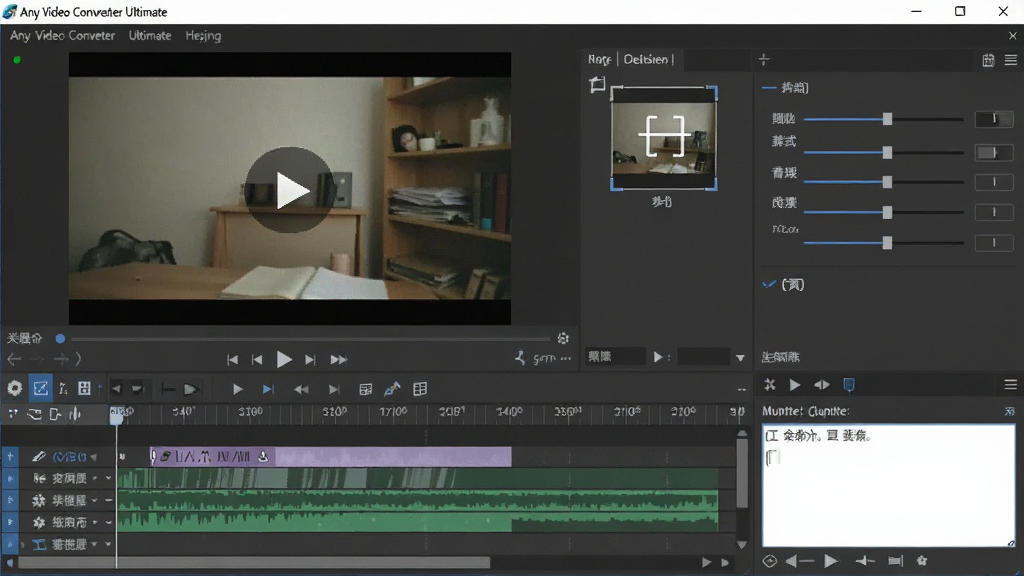Click small play button beside the dropdown field
This screenshot has width=1024, height=576.
(x=658, y=357)
